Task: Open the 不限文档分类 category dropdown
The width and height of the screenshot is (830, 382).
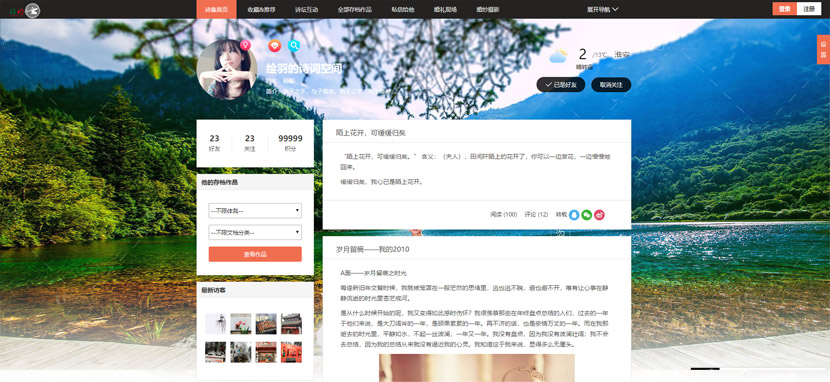Action: click(x=255, y=232)
